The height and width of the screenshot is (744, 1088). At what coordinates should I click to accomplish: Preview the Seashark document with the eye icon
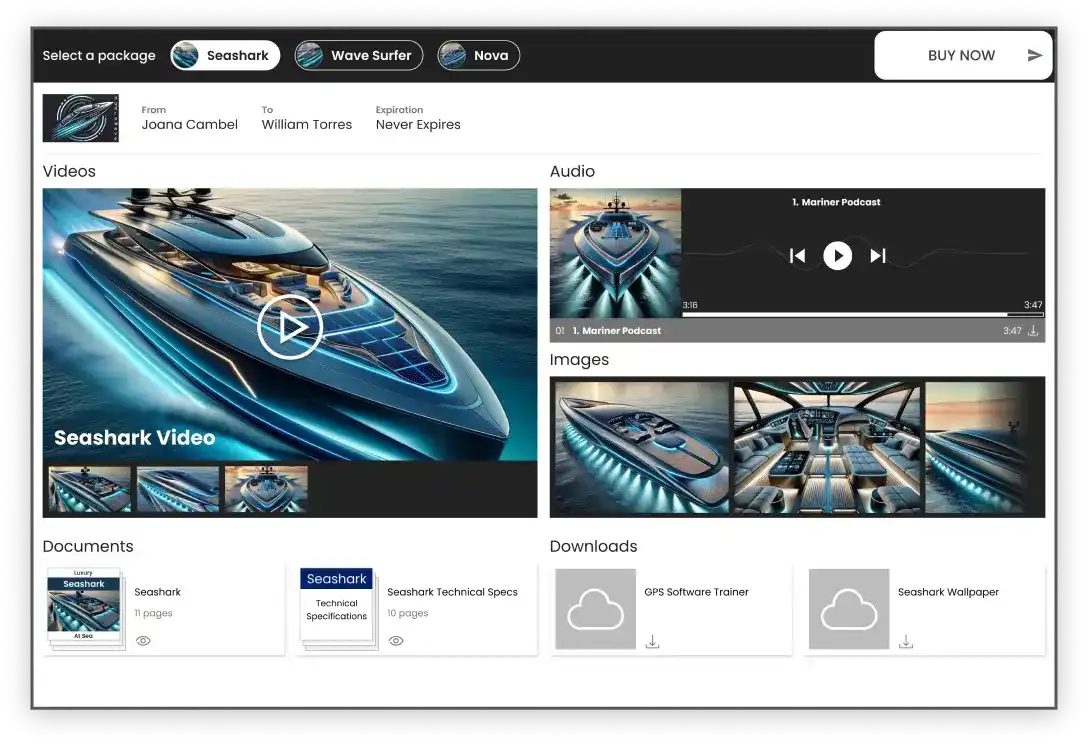(x=143, y=640)
